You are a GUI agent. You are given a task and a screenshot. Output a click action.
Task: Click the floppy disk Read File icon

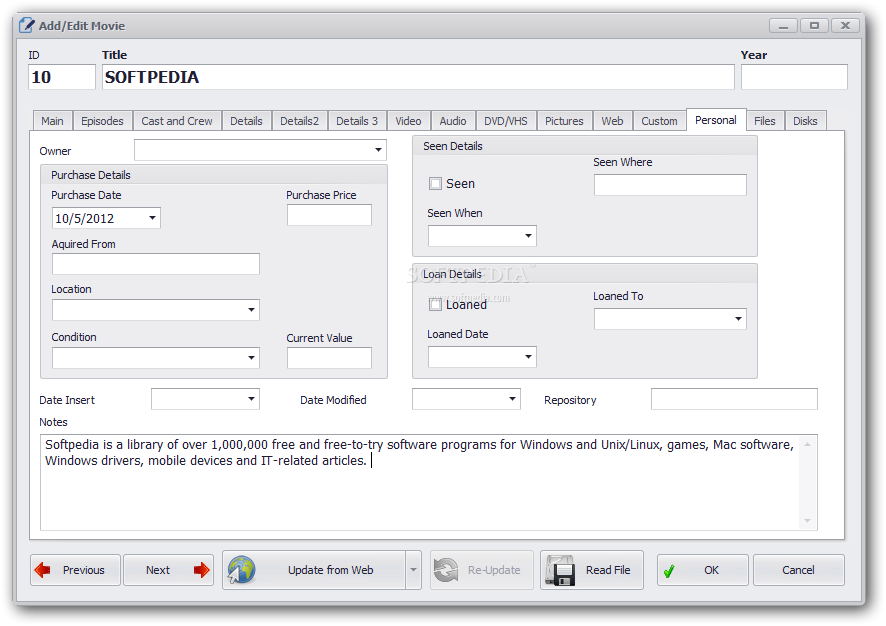[x=560, y=570]
